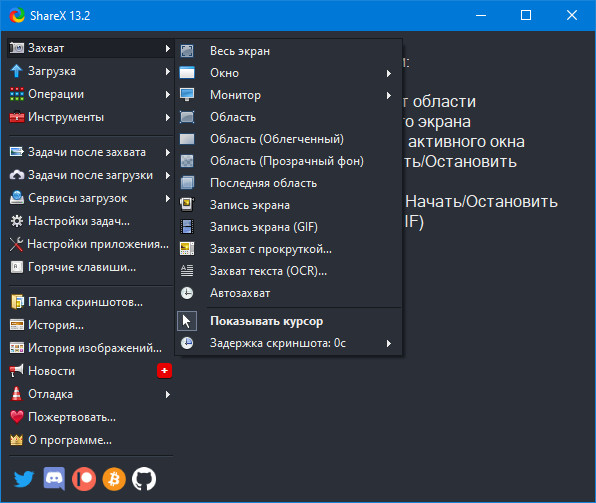Start Запись экрана (GIF) from the menu

click(x=288, y=227)
